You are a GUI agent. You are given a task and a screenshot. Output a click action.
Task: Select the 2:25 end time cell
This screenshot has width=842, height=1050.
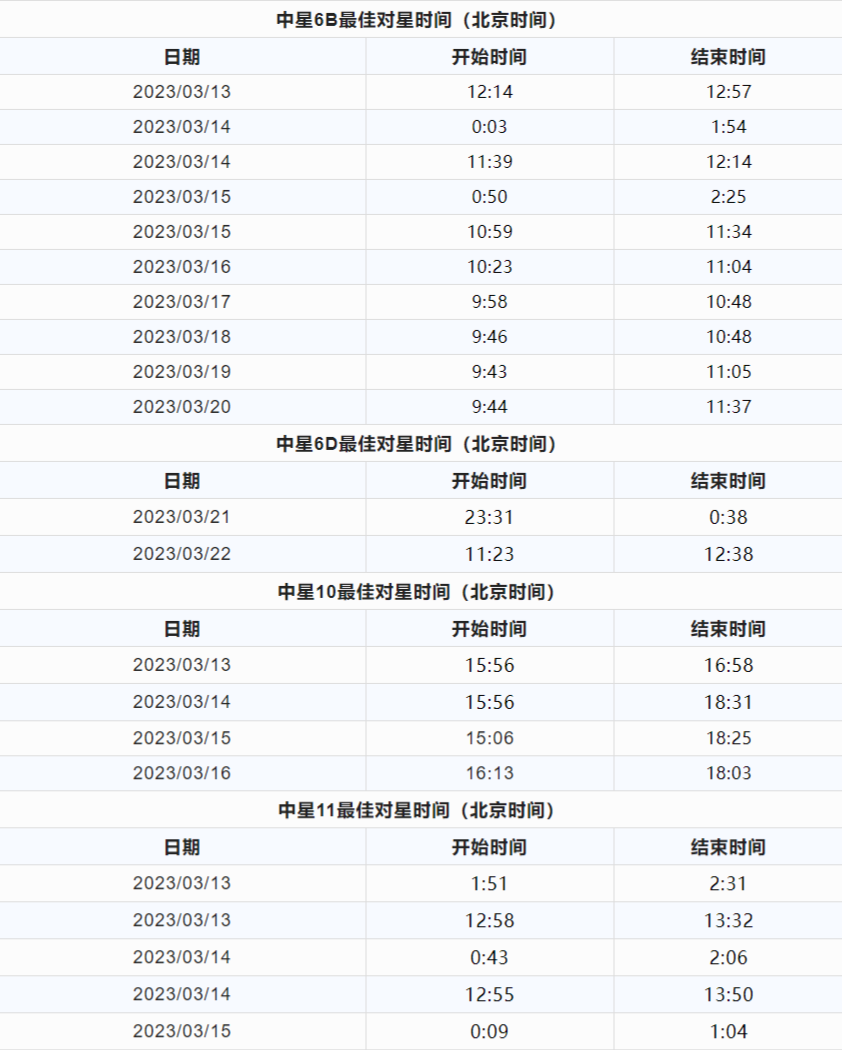click(728, 197)
